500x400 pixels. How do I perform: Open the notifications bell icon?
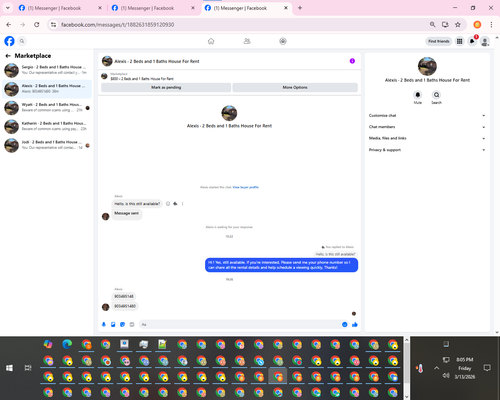pos(472,41)
